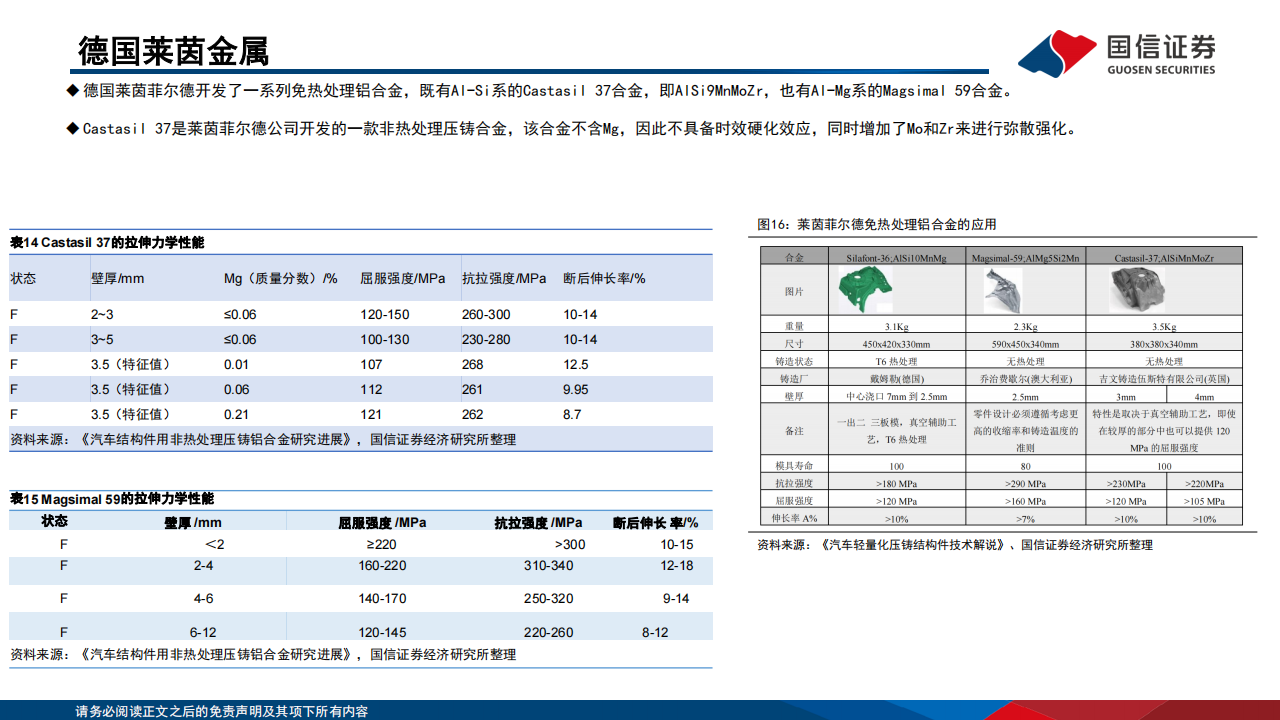Click the size cell 590x450x340mm

[1026, 344]
